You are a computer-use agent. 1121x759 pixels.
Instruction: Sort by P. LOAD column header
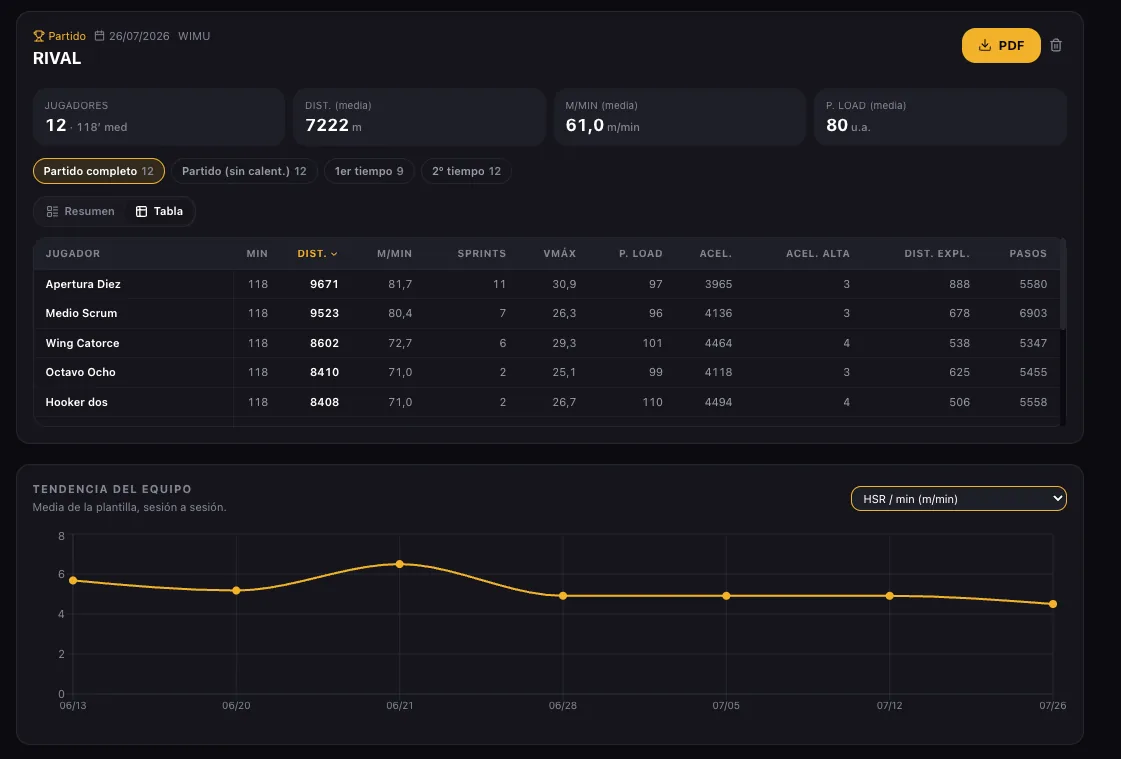click(x=641, y=254)
